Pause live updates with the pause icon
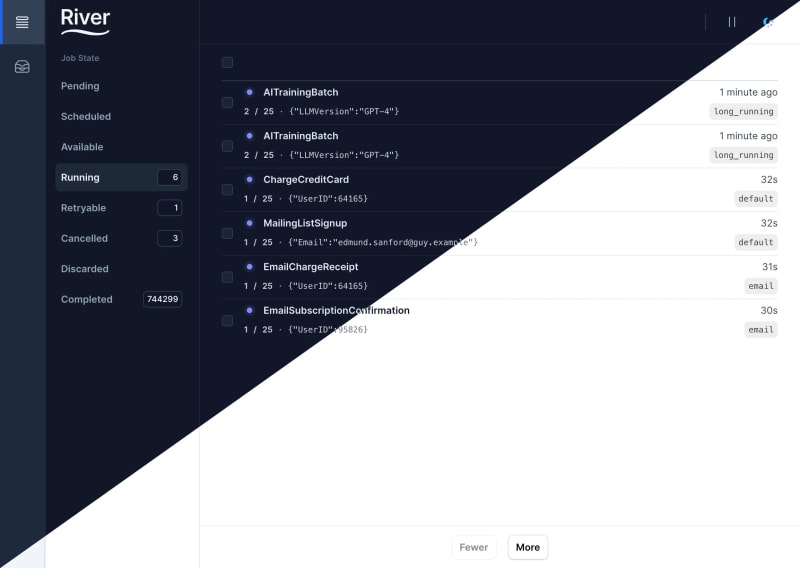The image size is (800, 568). click(x=732, y=22)
